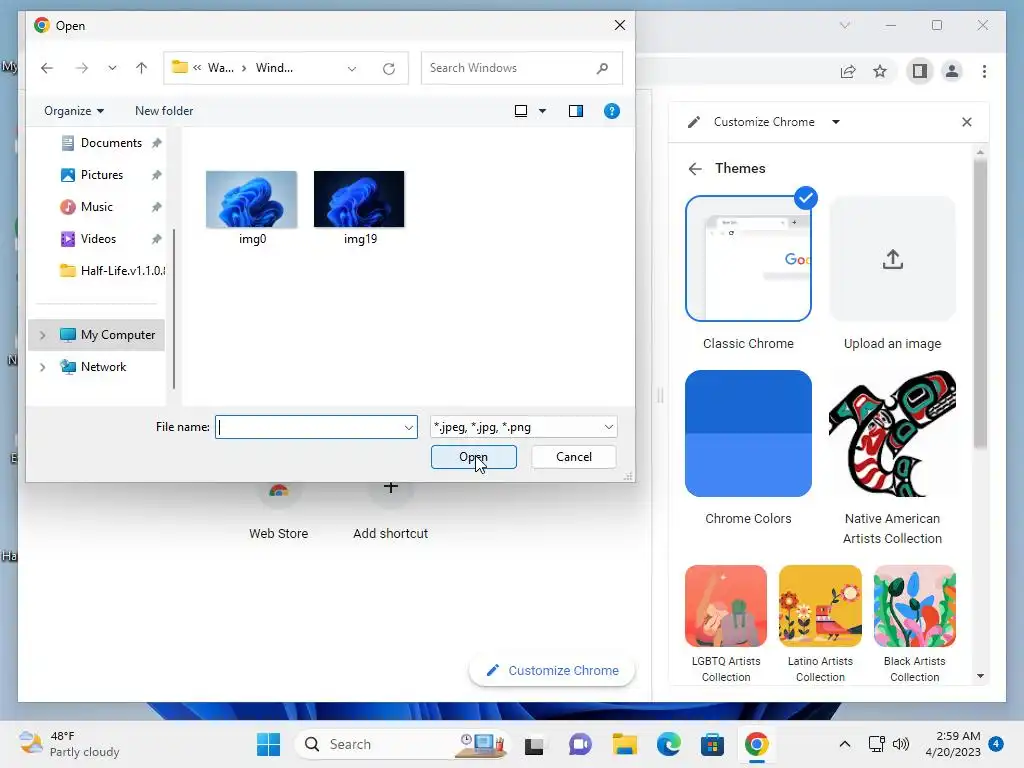Go up one folder level
The width and height of the screenshot is (1024, 768).
click(142, 68)
